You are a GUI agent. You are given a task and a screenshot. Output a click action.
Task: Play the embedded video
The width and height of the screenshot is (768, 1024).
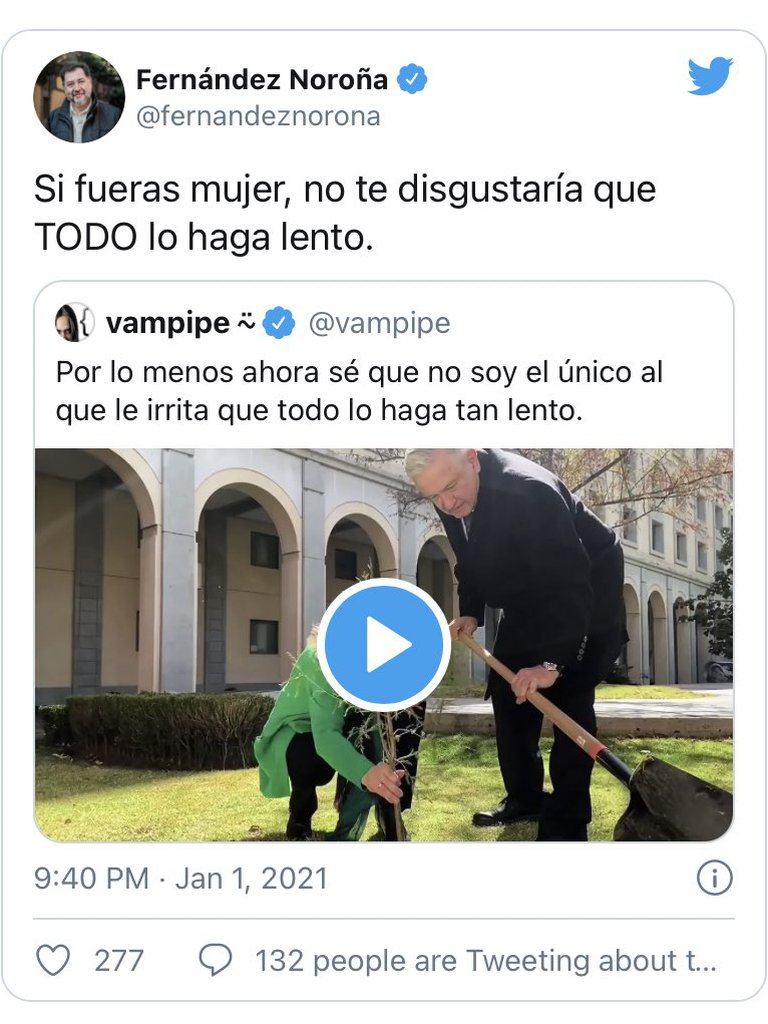(384, 645)
